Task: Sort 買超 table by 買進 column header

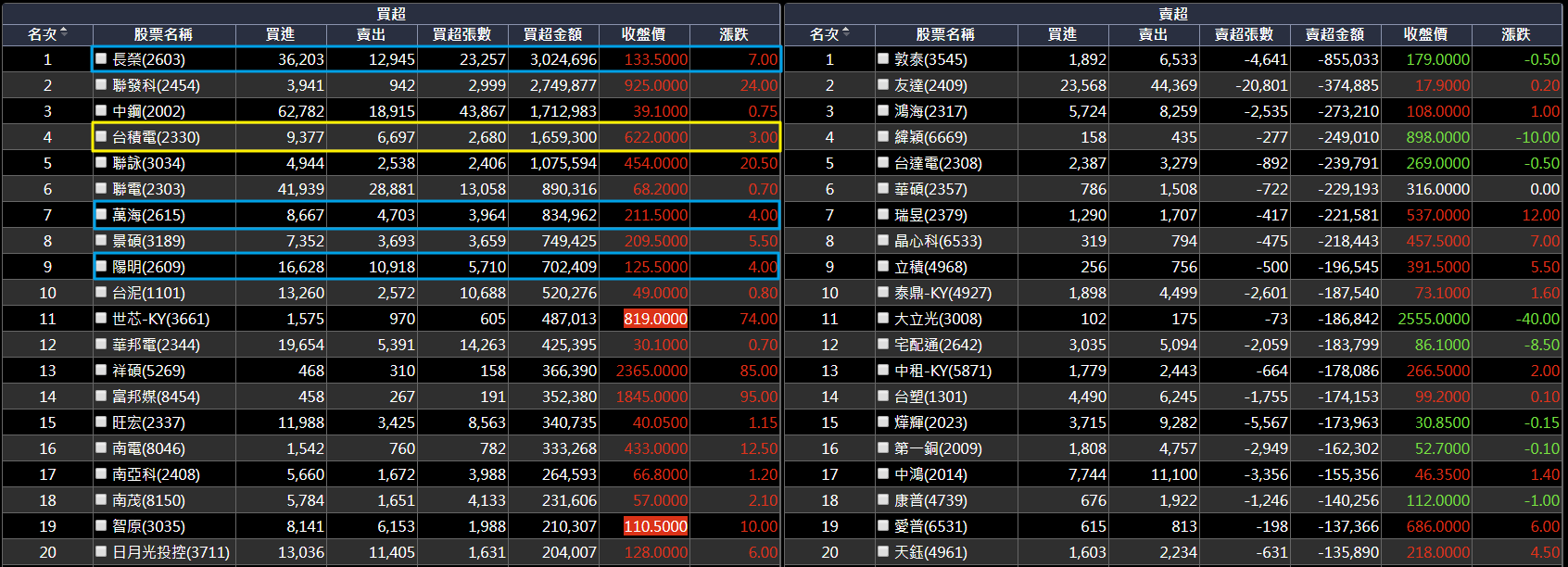Action: pyautogui.click(x=281, y=34)
